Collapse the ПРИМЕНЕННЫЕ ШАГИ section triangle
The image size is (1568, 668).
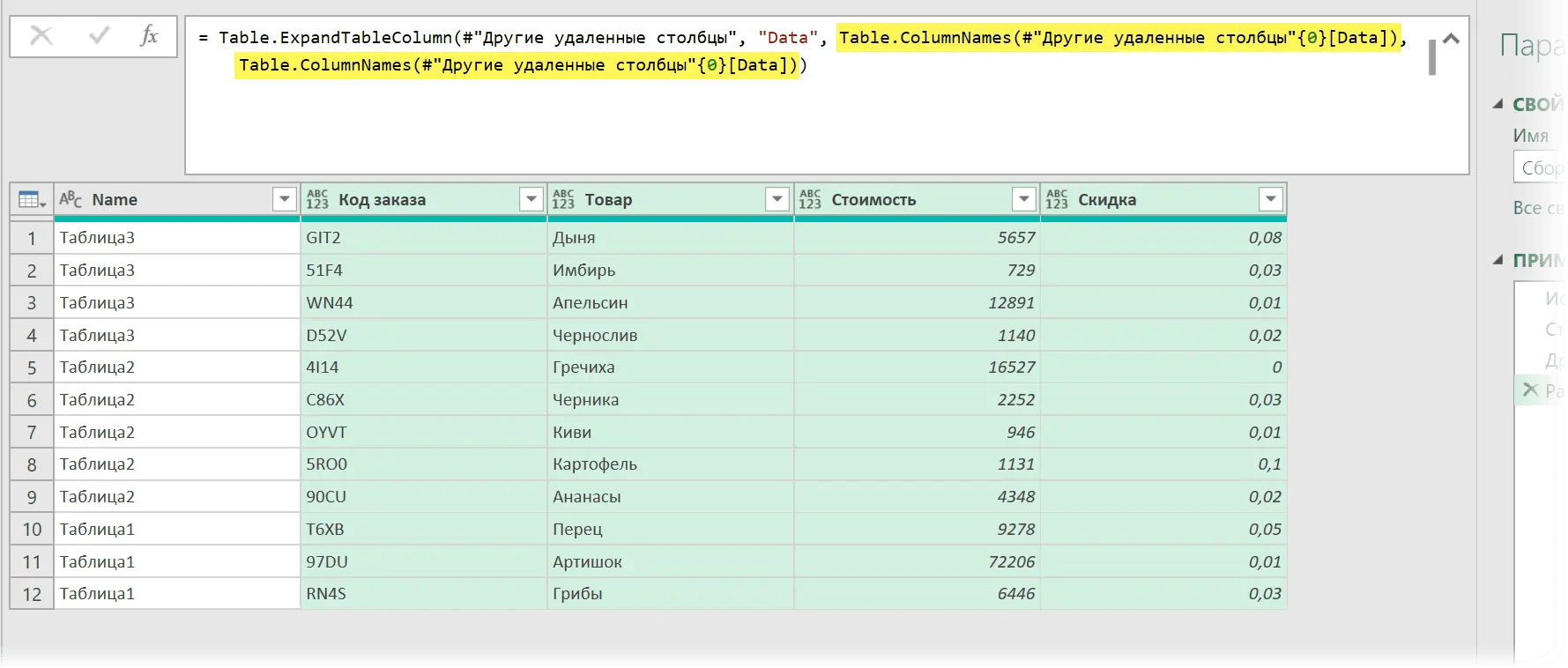click(1497, 260)
